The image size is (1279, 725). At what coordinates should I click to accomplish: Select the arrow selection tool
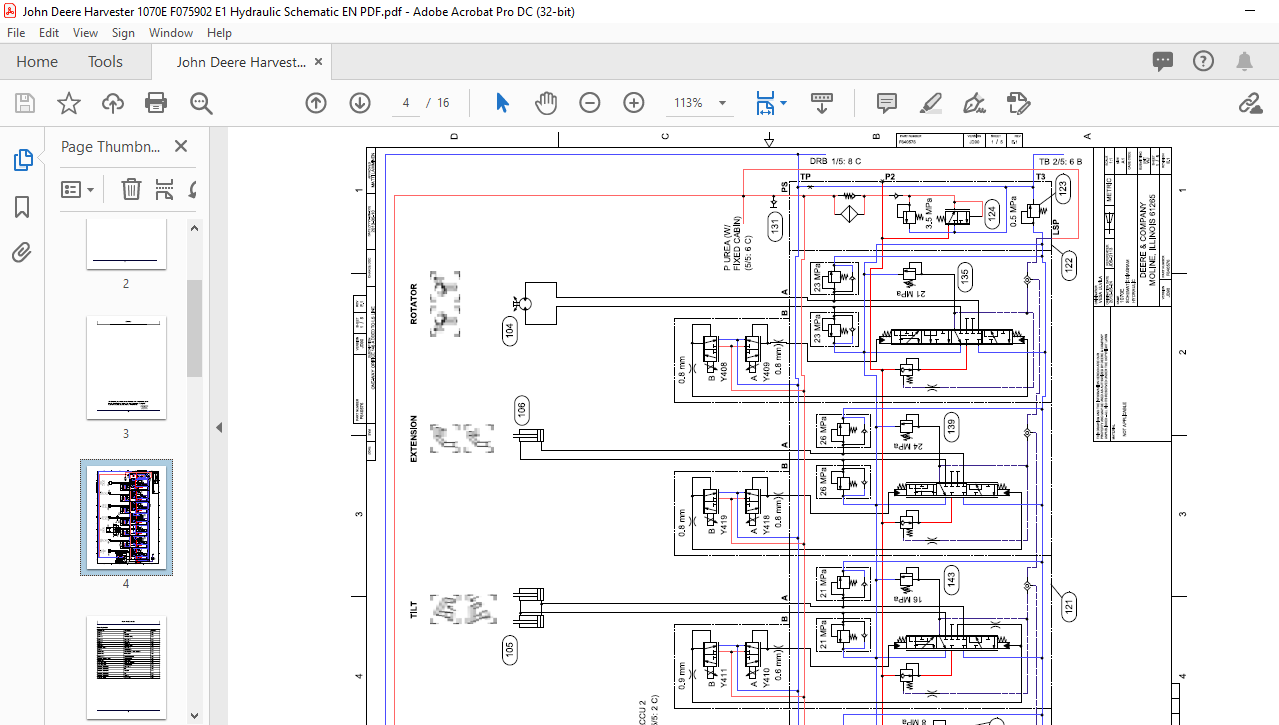[x=502, y=103]
